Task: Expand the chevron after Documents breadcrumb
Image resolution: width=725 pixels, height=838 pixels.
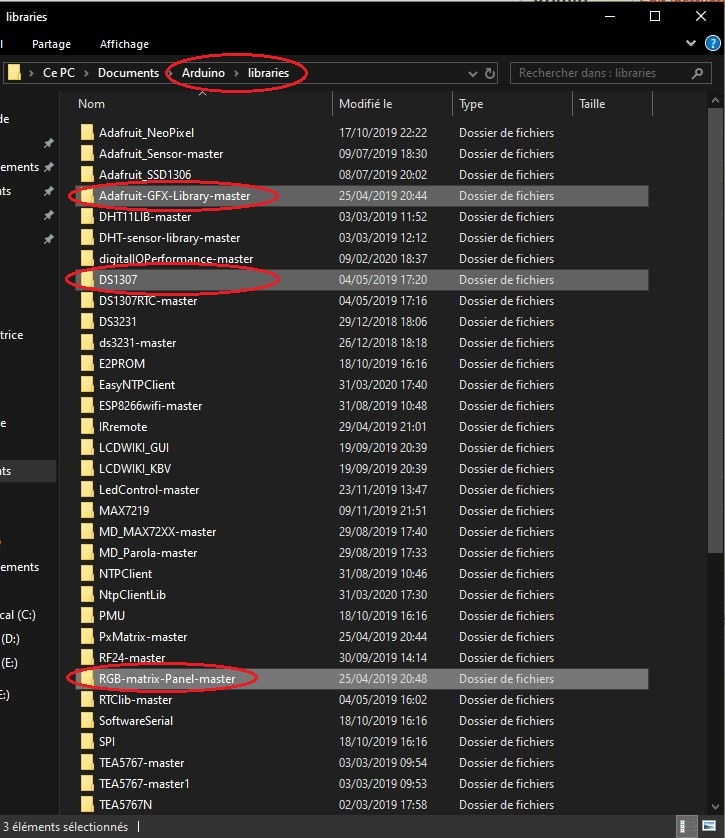Action: tap(170, 73)
